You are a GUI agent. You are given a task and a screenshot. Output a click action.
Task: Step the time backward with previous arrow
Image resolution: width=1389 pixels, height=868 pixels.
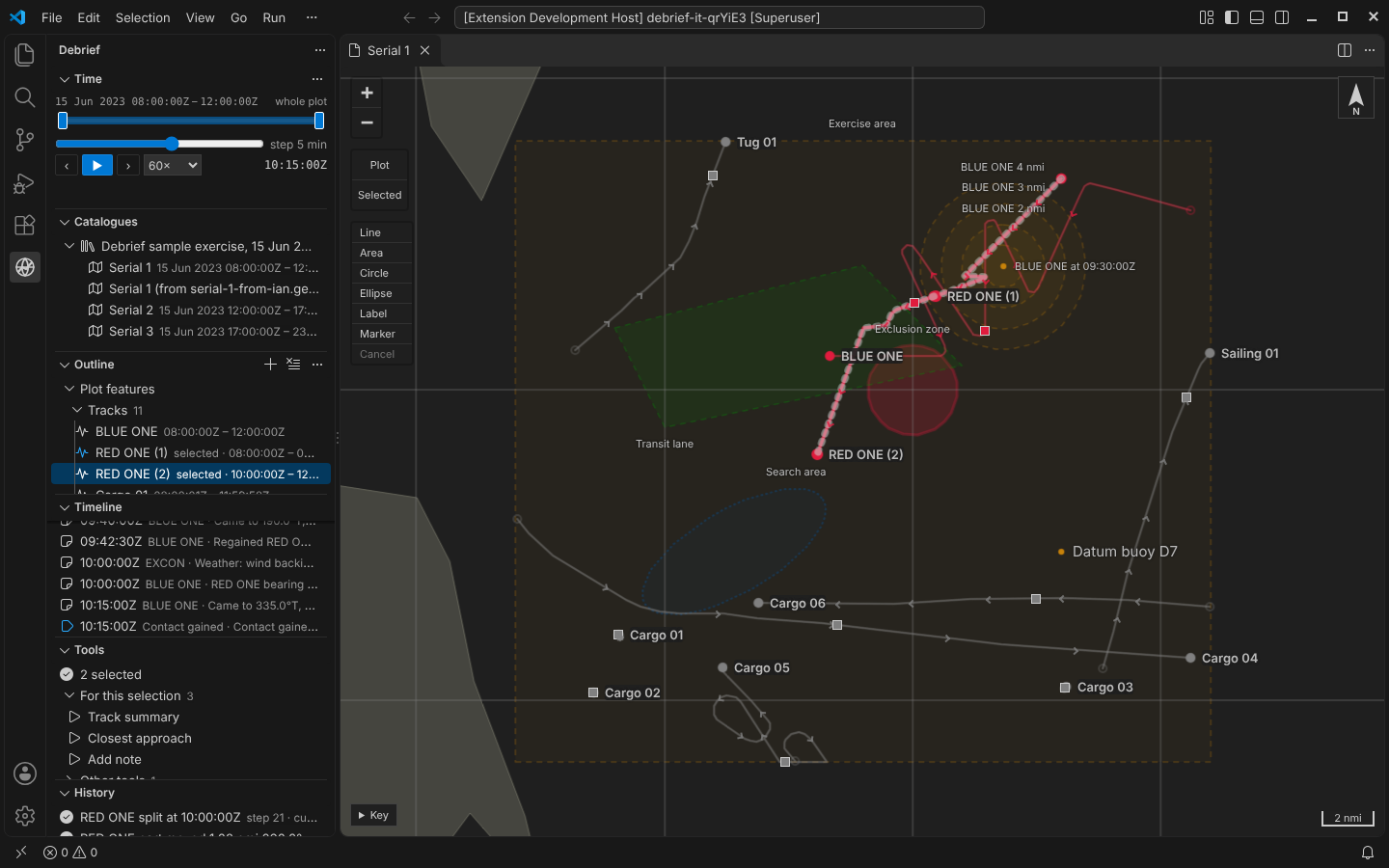[x=66, y=166]
